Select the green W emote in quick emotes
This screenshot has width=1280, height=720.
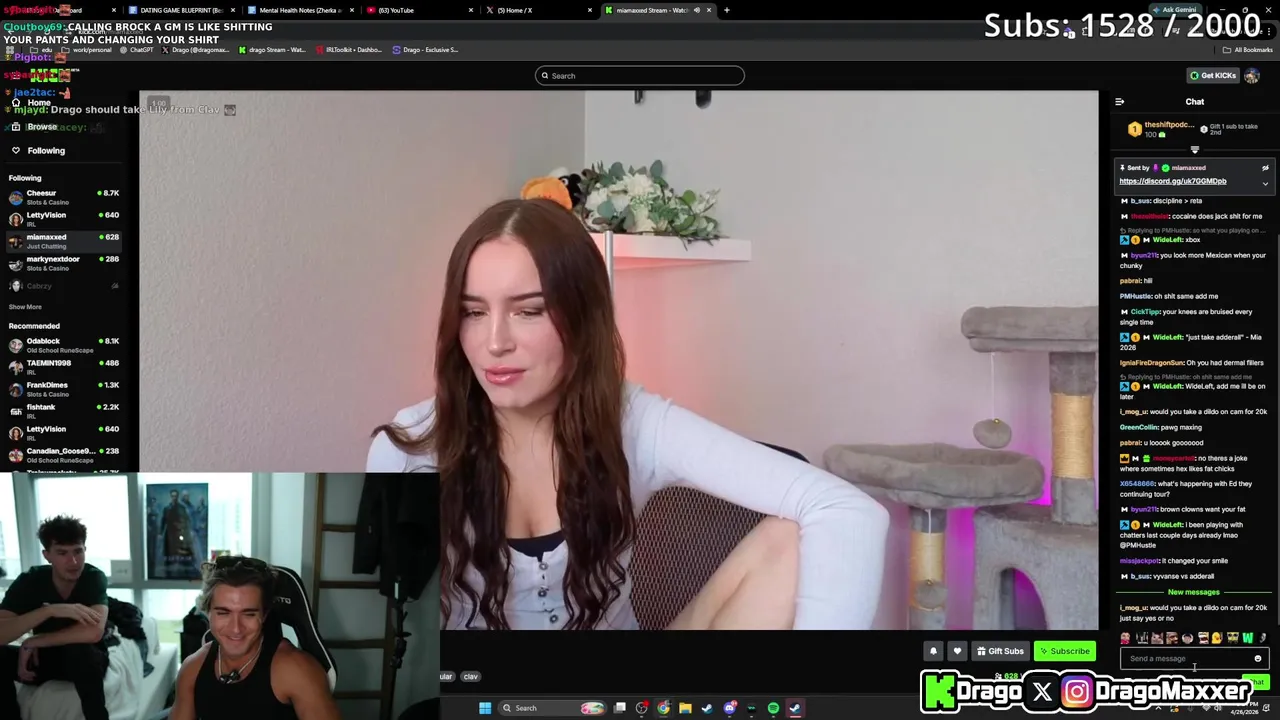pos(1247,638)
